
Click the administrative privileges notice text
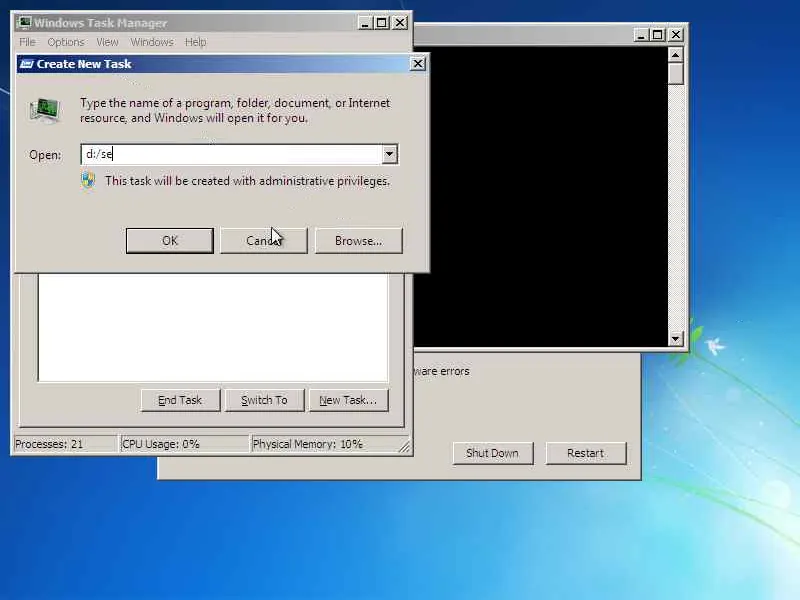click(x=247, y=181)
